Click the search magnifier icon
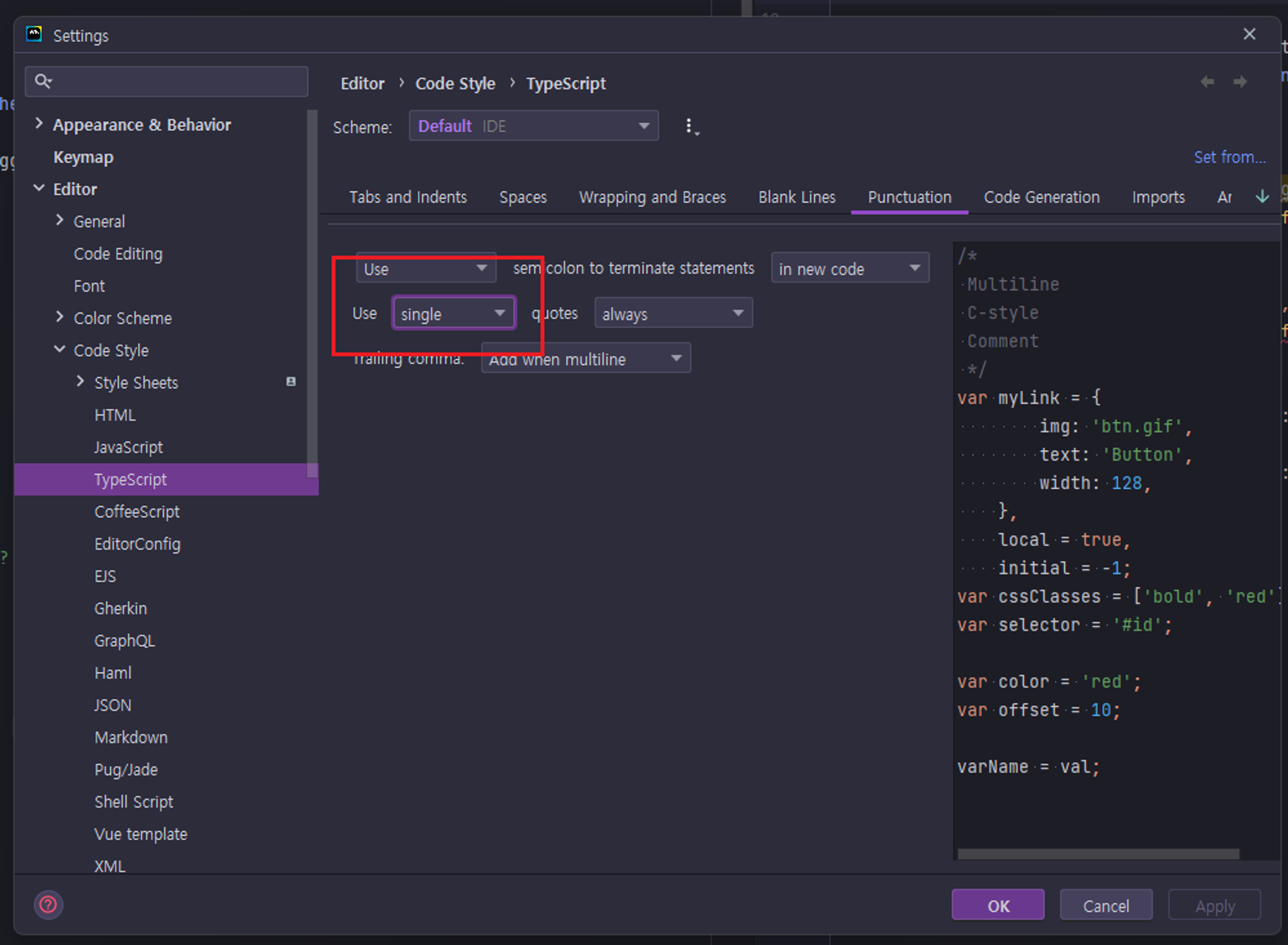This screenshot has width=1288, height=945. [43, 81]
